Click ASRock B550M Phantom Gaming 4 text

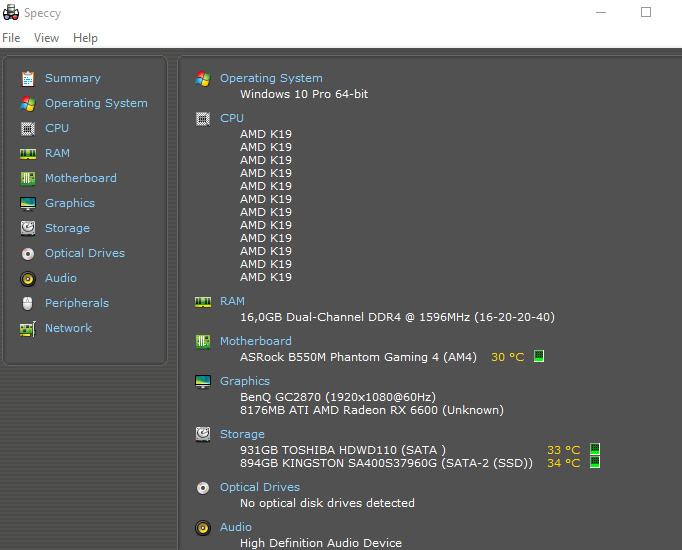pyautogui.click(x=358, y=357)
